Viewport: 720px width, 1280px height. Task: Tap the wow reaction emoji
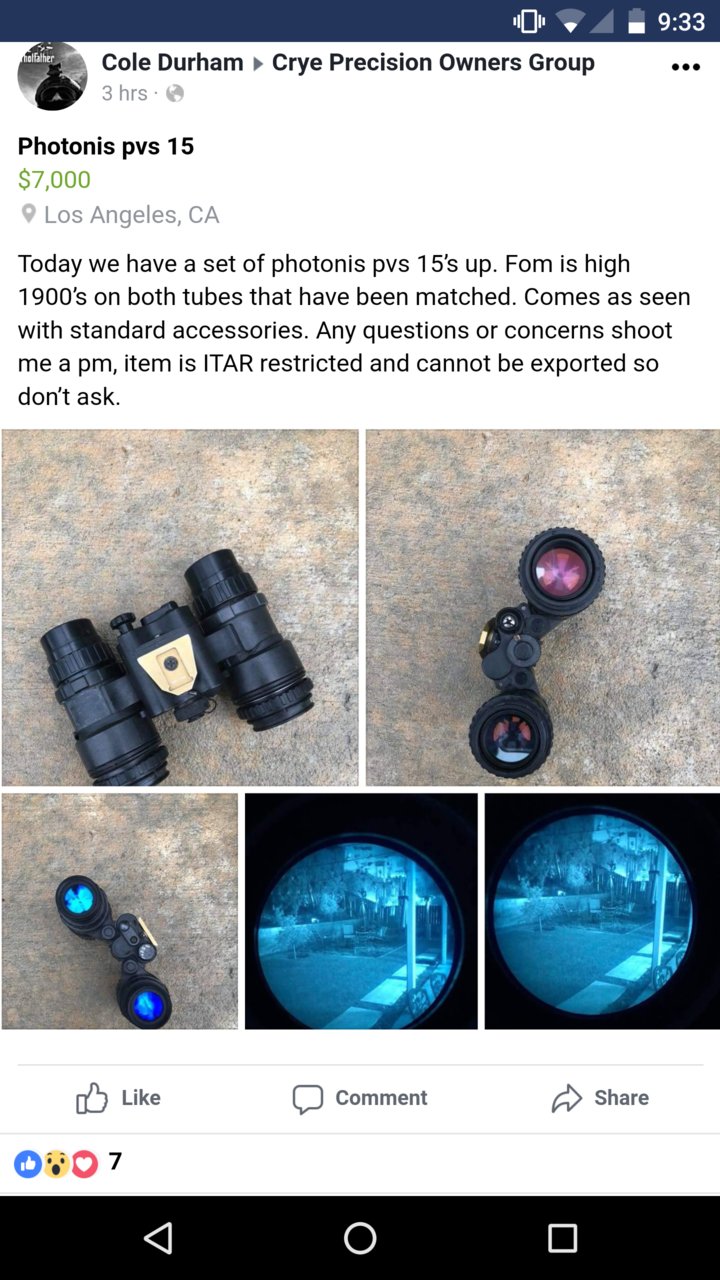pyautogui.click(x=57, y=1164)
